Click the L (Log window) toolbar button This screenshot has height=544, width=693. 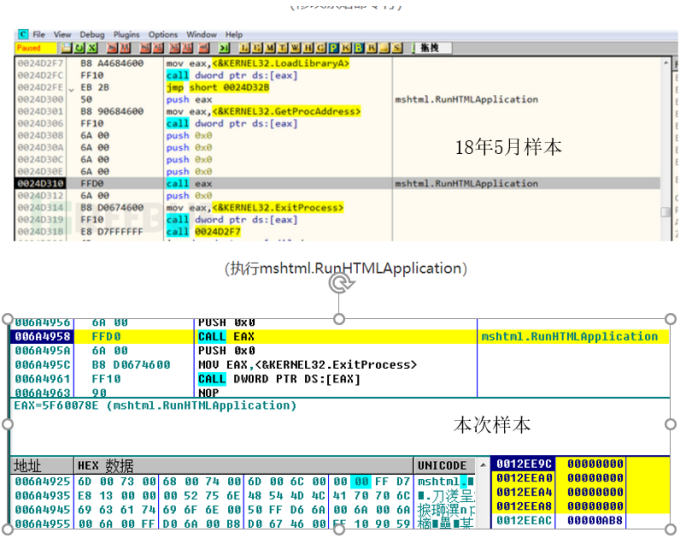click(x=243, y=47)
